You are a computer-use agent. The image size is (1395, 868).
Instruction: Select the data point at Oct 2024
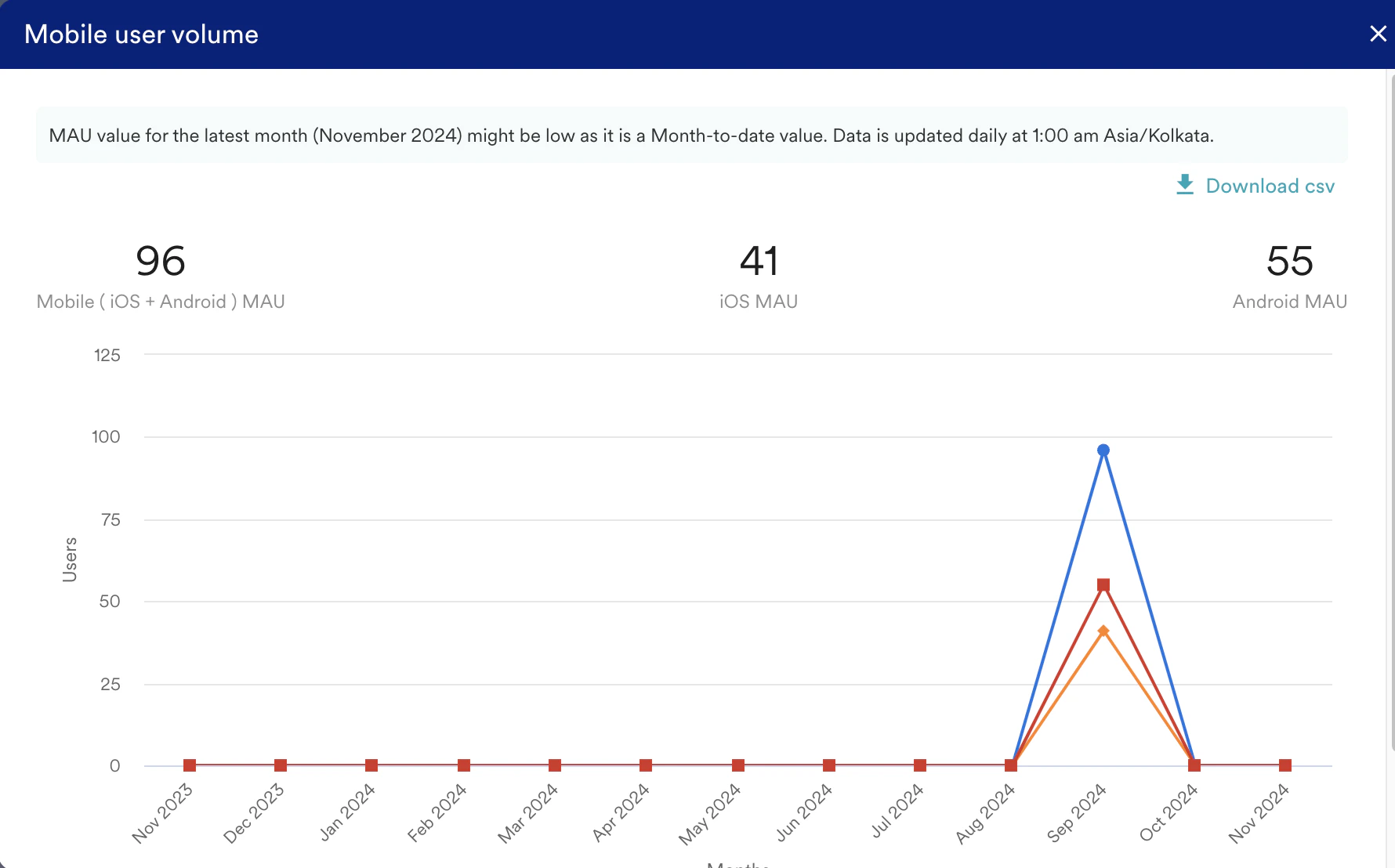(x=1194, y=765)
